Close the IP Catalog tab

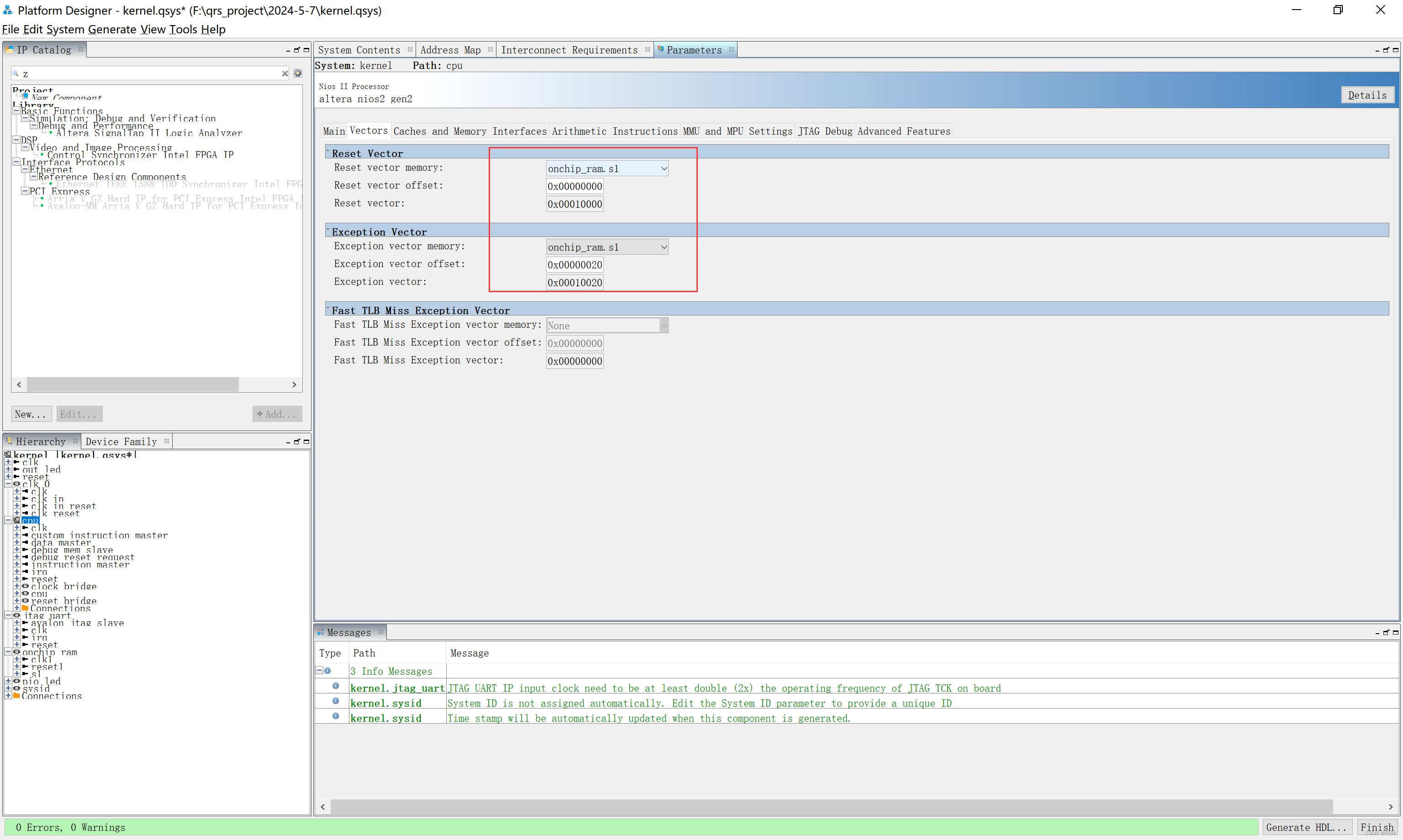coord(81,49)
